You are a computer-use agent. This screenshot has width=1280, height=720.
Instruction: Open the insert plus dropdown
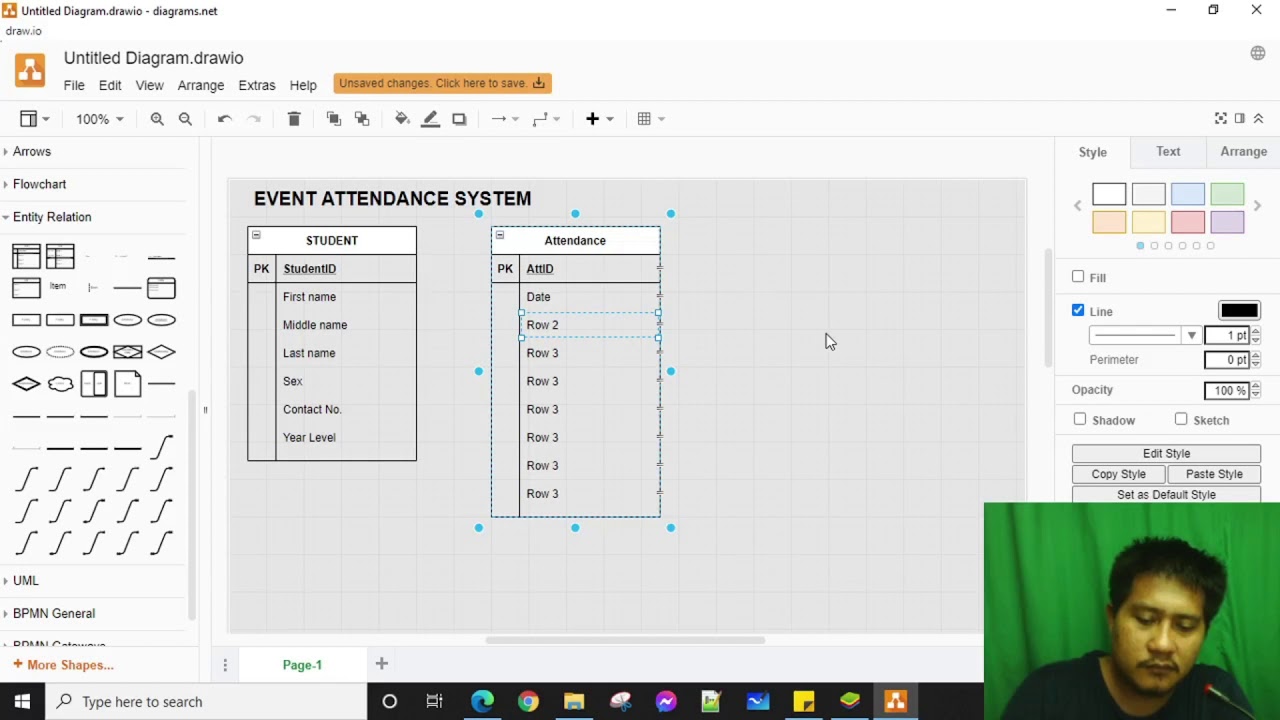point(600,119)
